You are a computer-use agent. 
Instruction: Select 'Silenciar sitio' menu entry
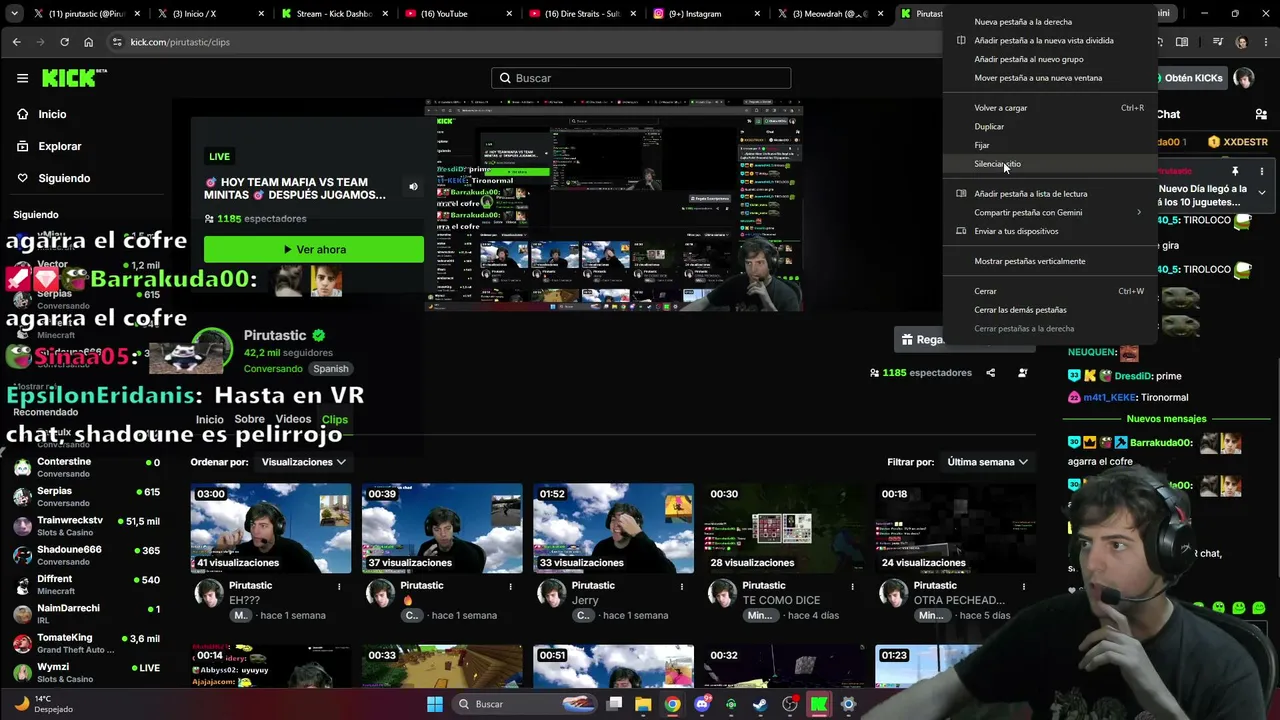click(1050, 164)
